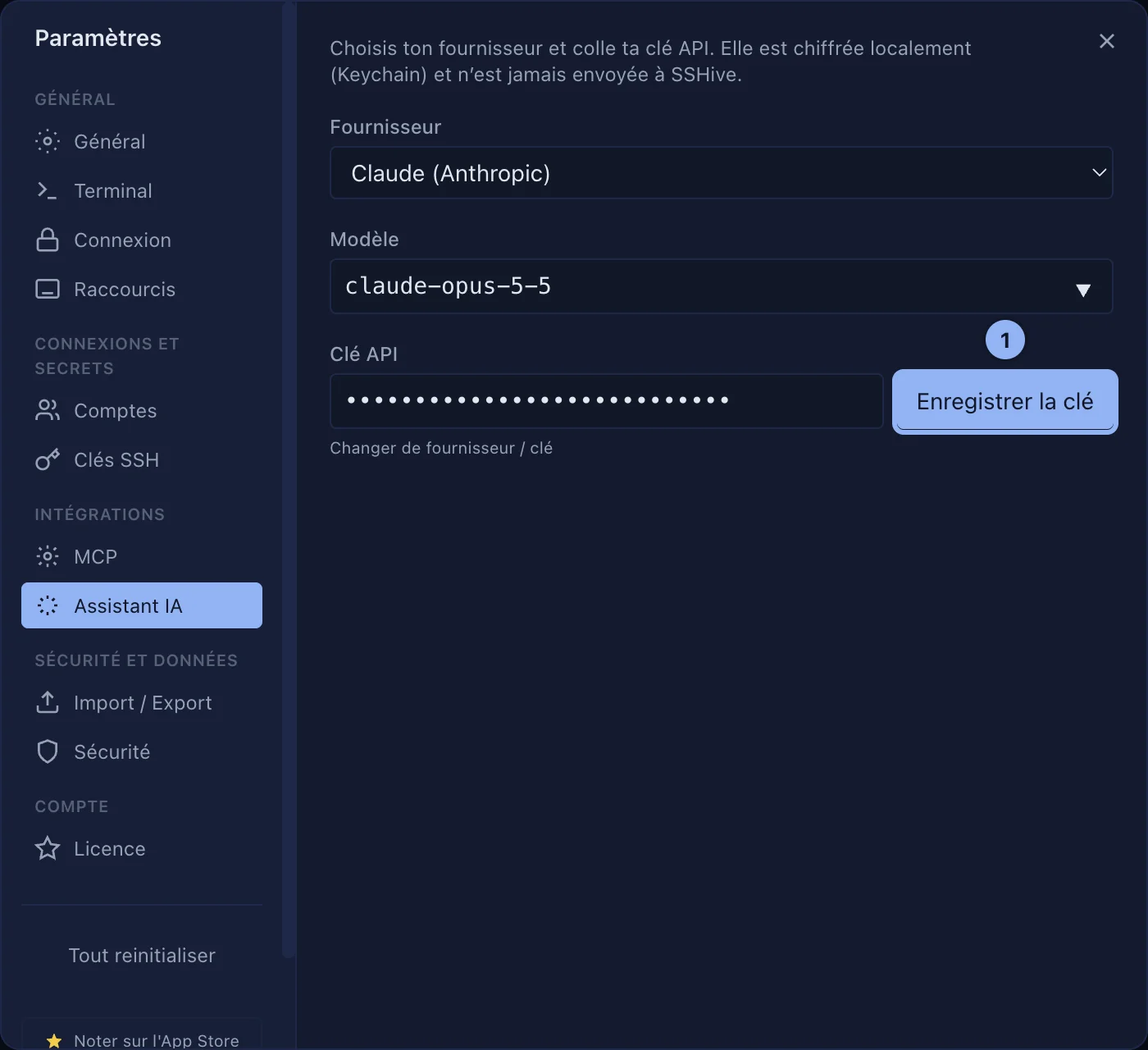This screenshot has width=1148, height=1050.
Task: Click the Changer de fournisseur / clé link
Action: (441, 448)
